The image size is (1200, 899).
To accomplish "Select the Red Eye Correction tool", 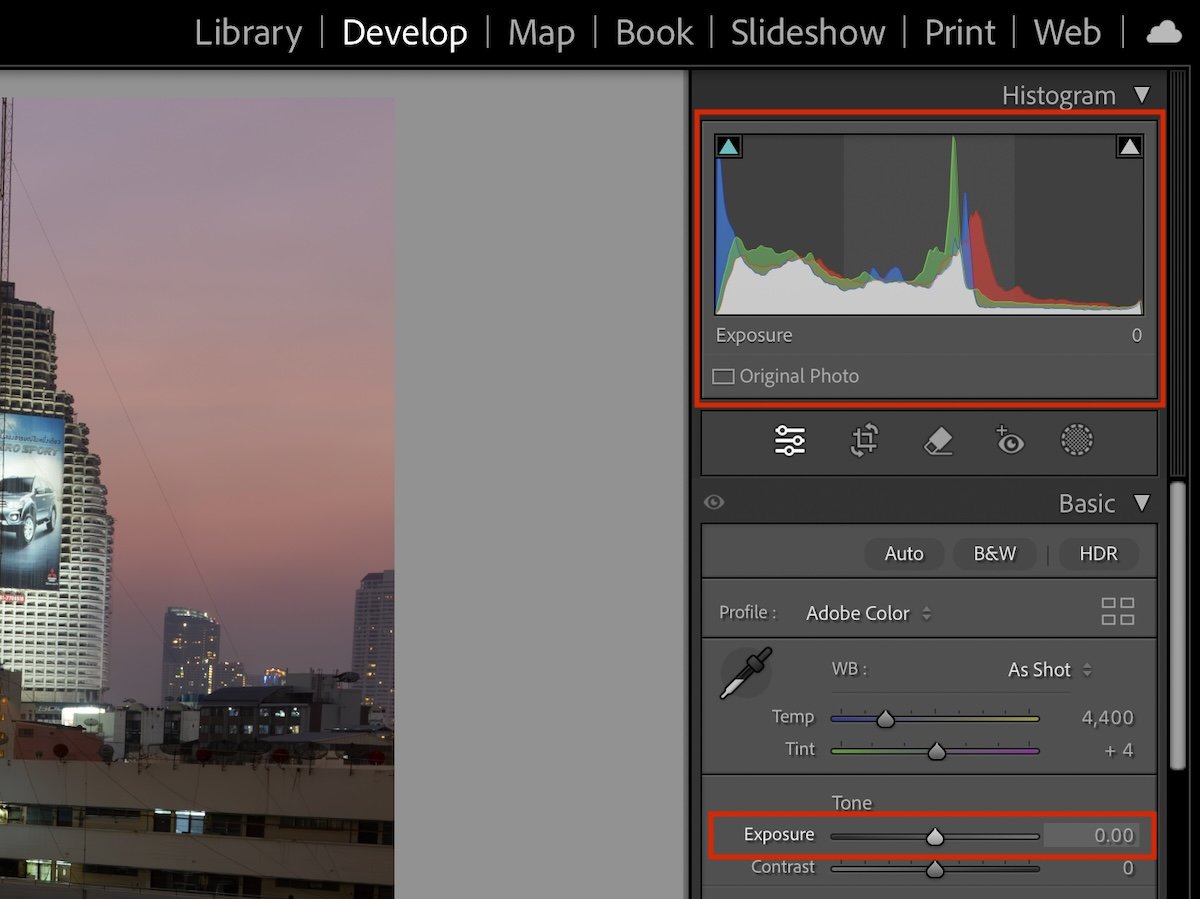I will point(1009,440).
